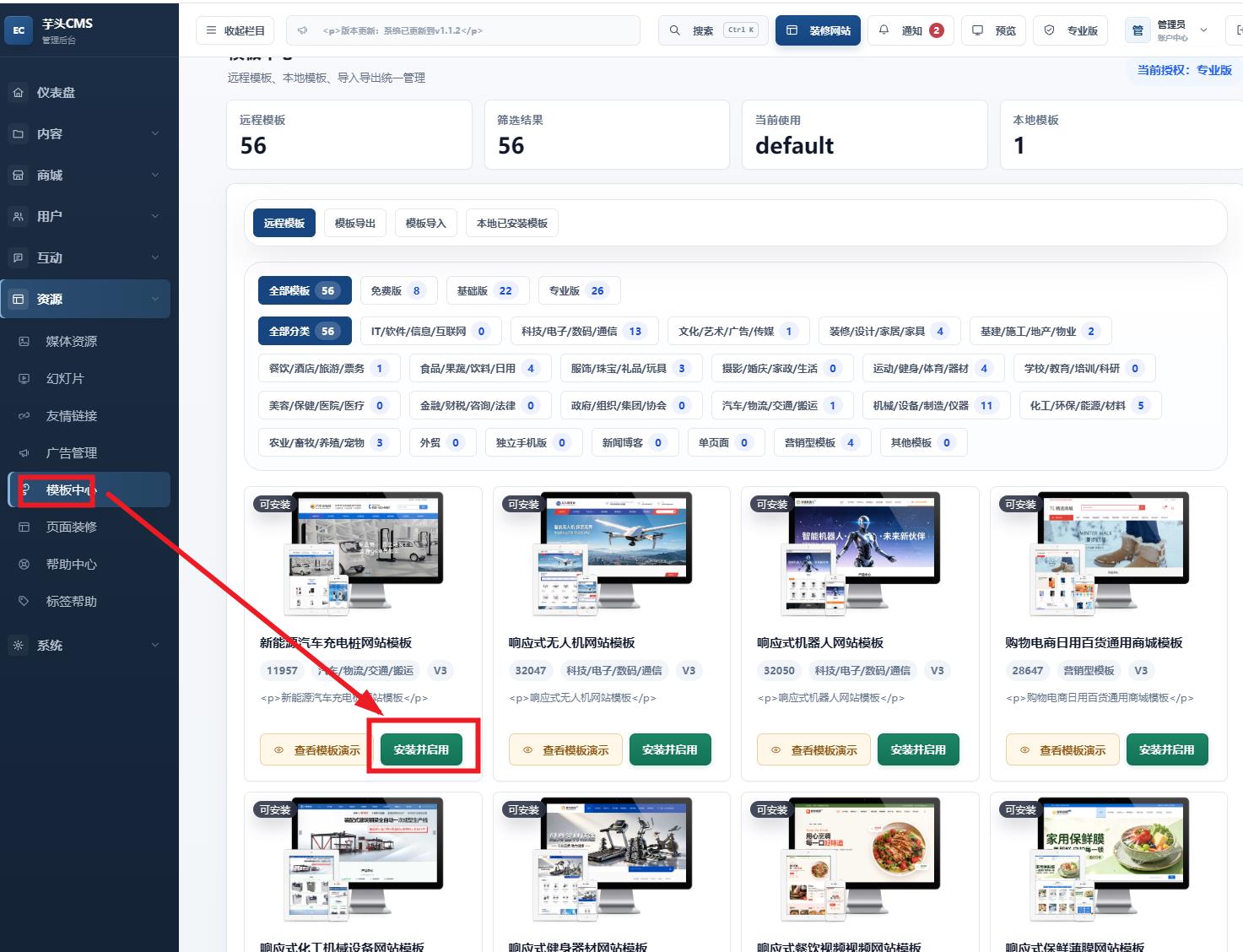Viewport: 1243px width, 952px height.
Task: Collapse the 资源 menu chevron
Action: [x=155, y=300]
